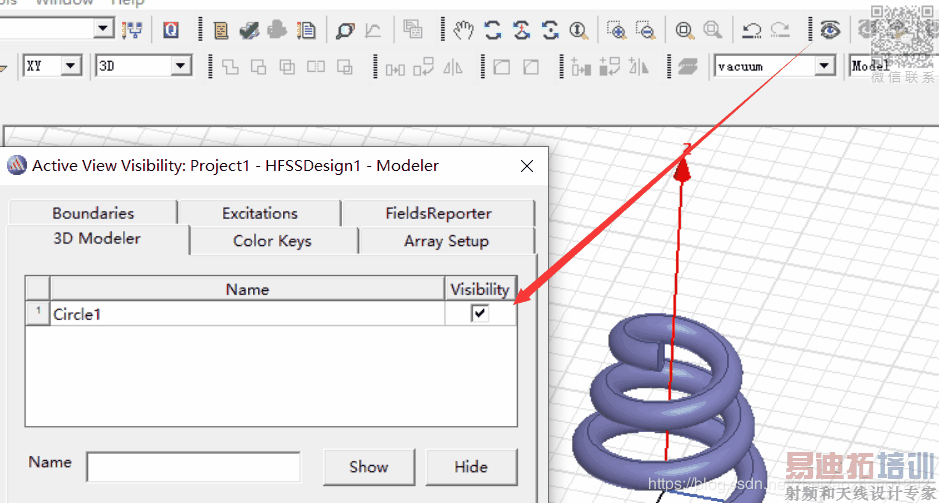This screenshot has width=939, height=503.
Task: Click the Unite objects icon
Action: (x=231, y=66)
